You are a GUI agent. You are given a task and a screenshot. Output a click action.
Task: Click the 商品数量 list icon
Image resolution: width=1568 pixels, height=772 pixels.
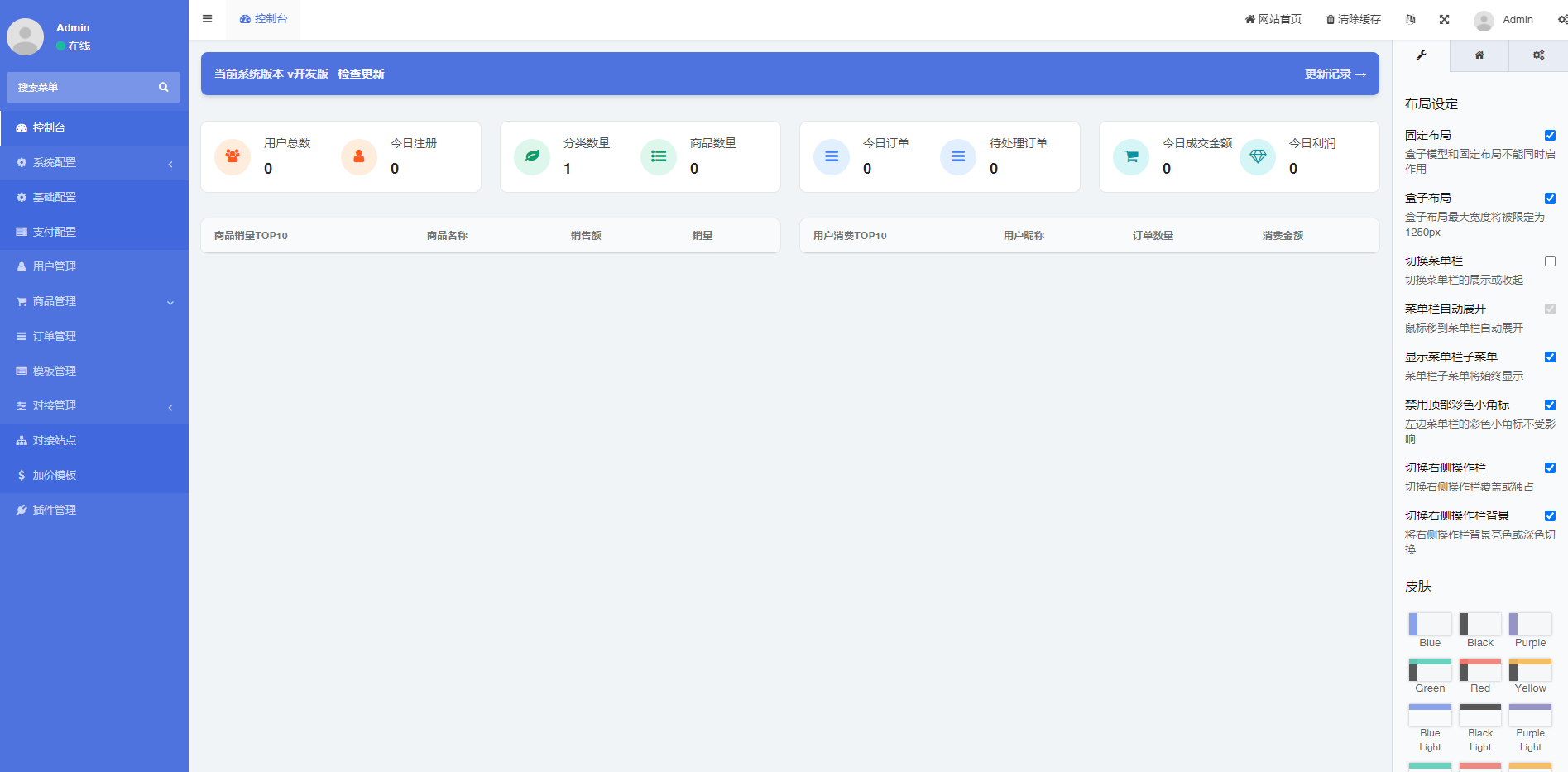click(x=659, y=156)
